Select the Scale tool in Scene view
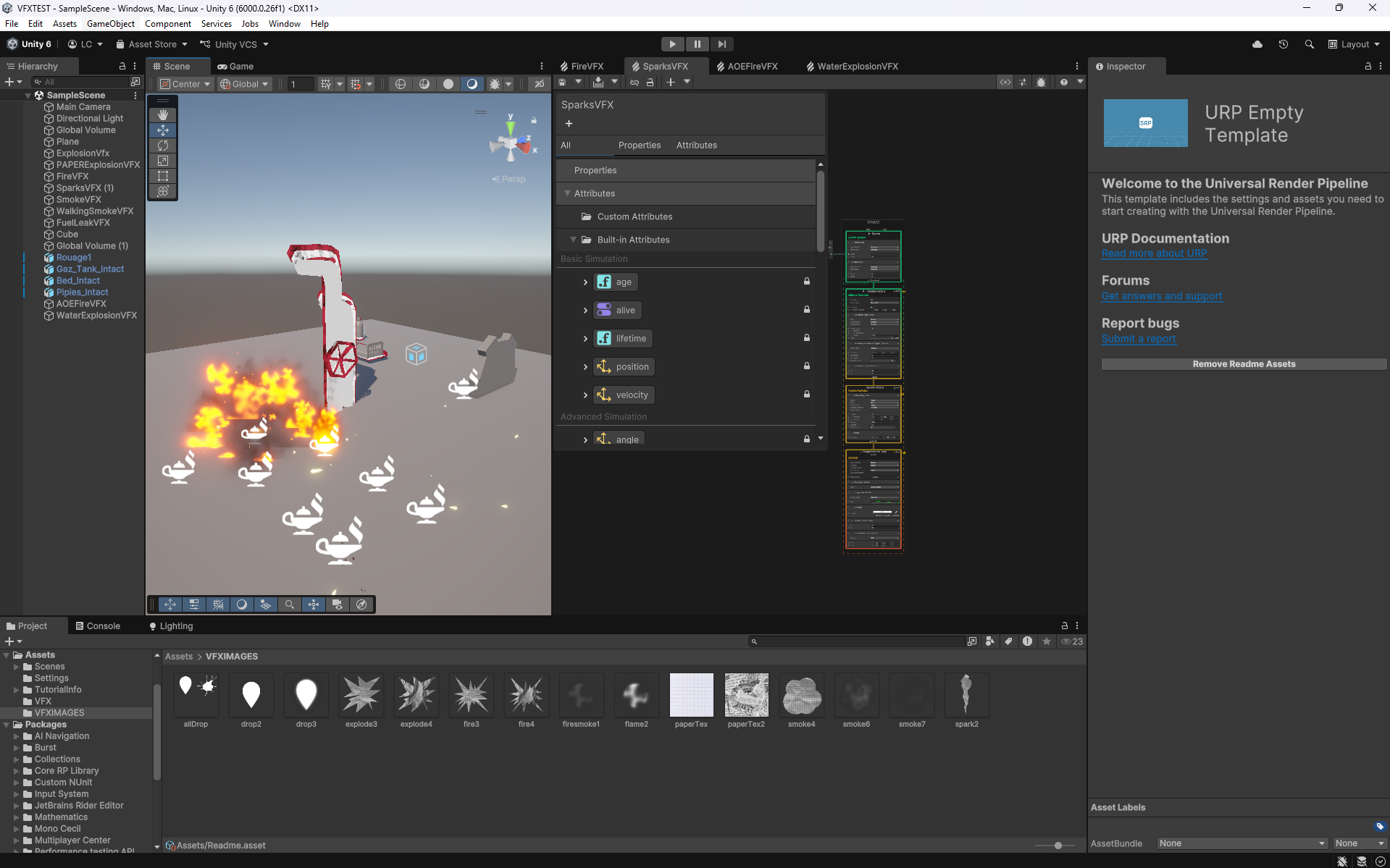 pyautogui.click(x=163, y=161)
